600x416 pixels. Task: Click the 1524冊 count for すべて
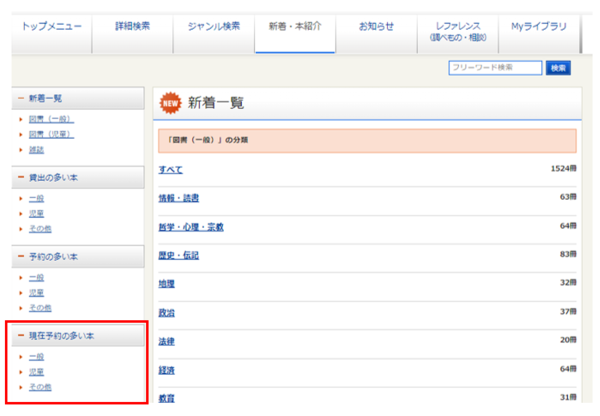point(564,168)
